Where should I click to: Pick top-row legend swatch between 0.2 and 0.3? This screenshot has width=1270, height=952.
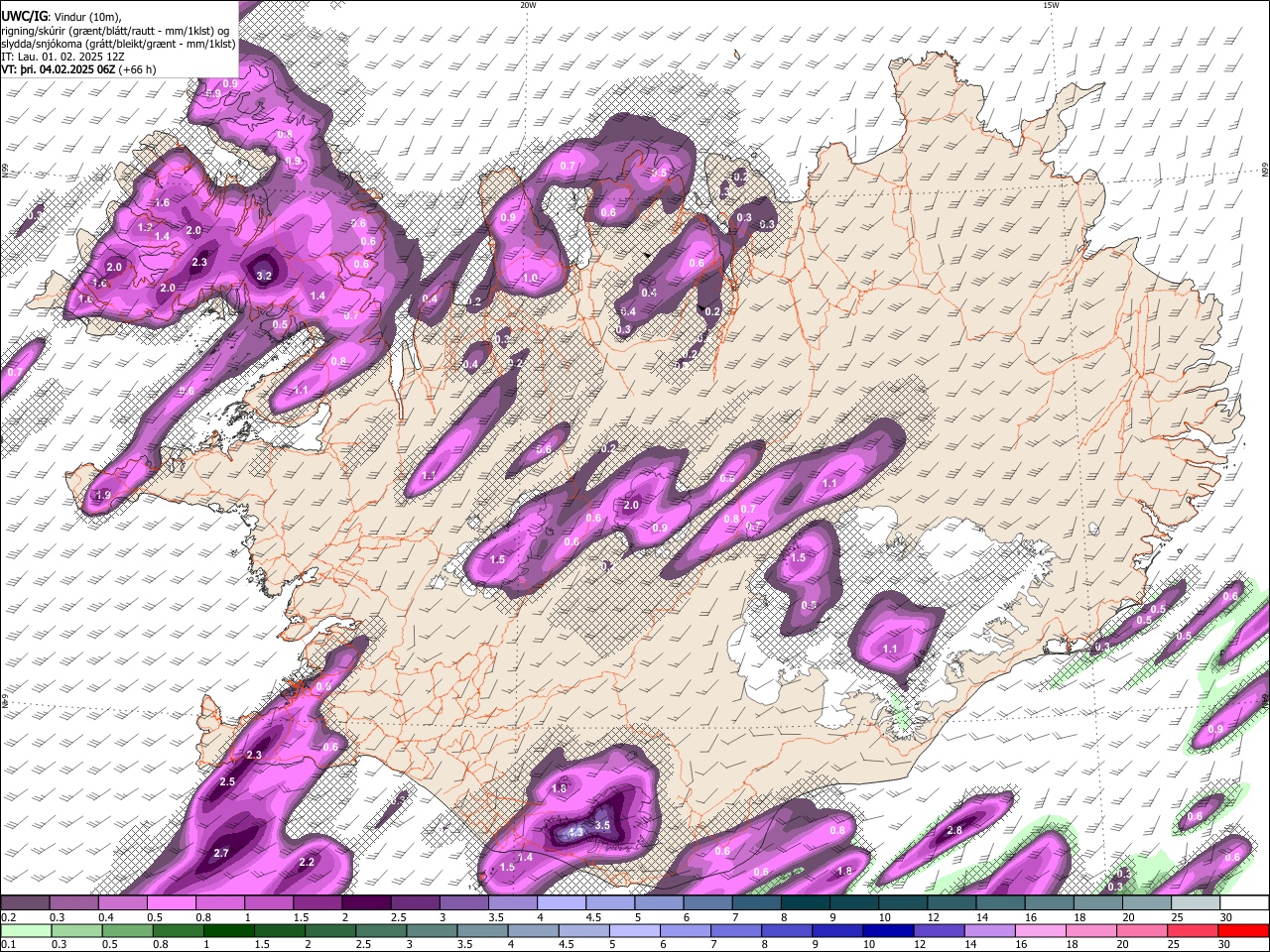25,903
